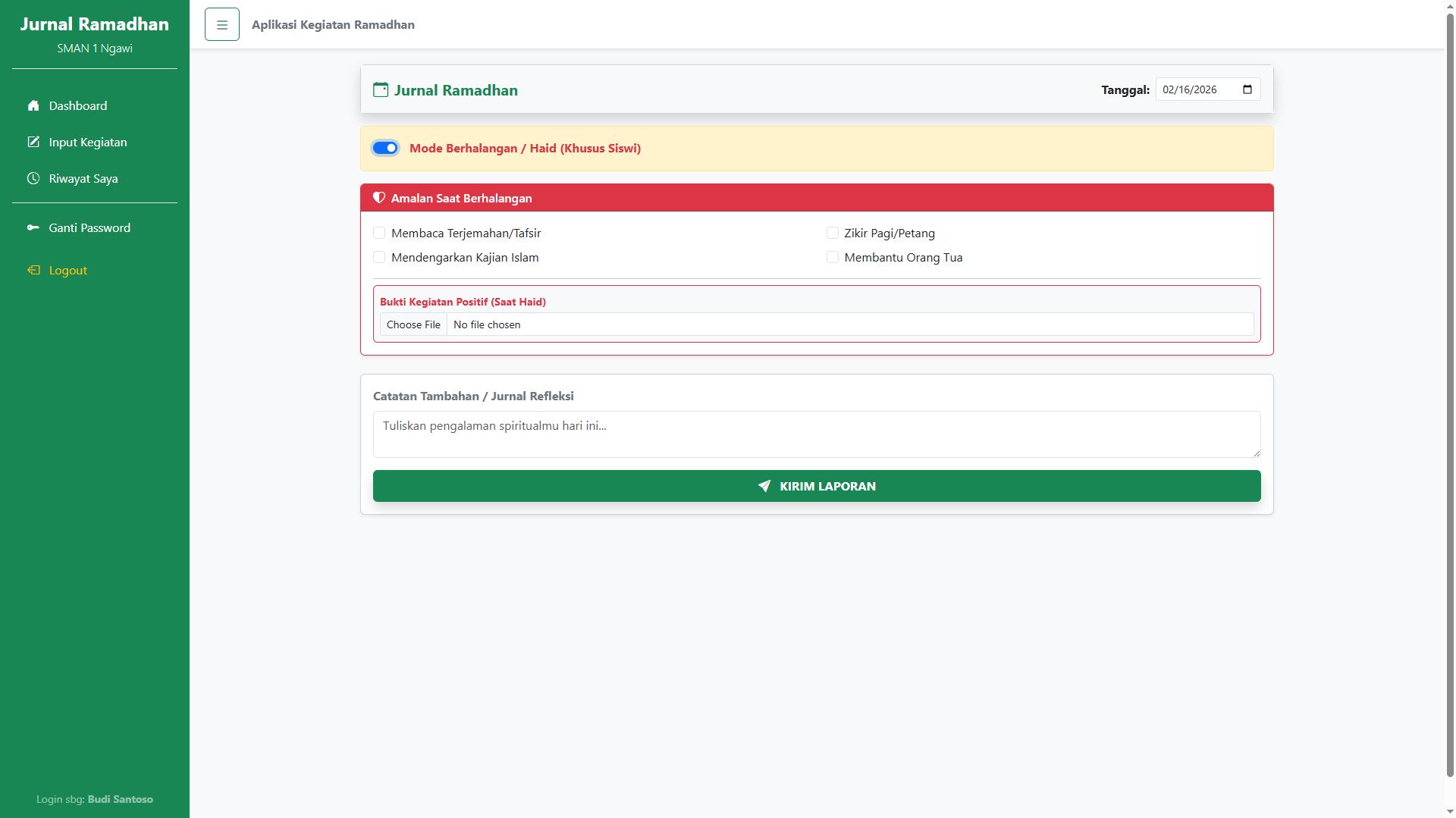The image size is (1456, 818).
Task: Click the Dashboard home icon
Action: [x=33, y=106]
